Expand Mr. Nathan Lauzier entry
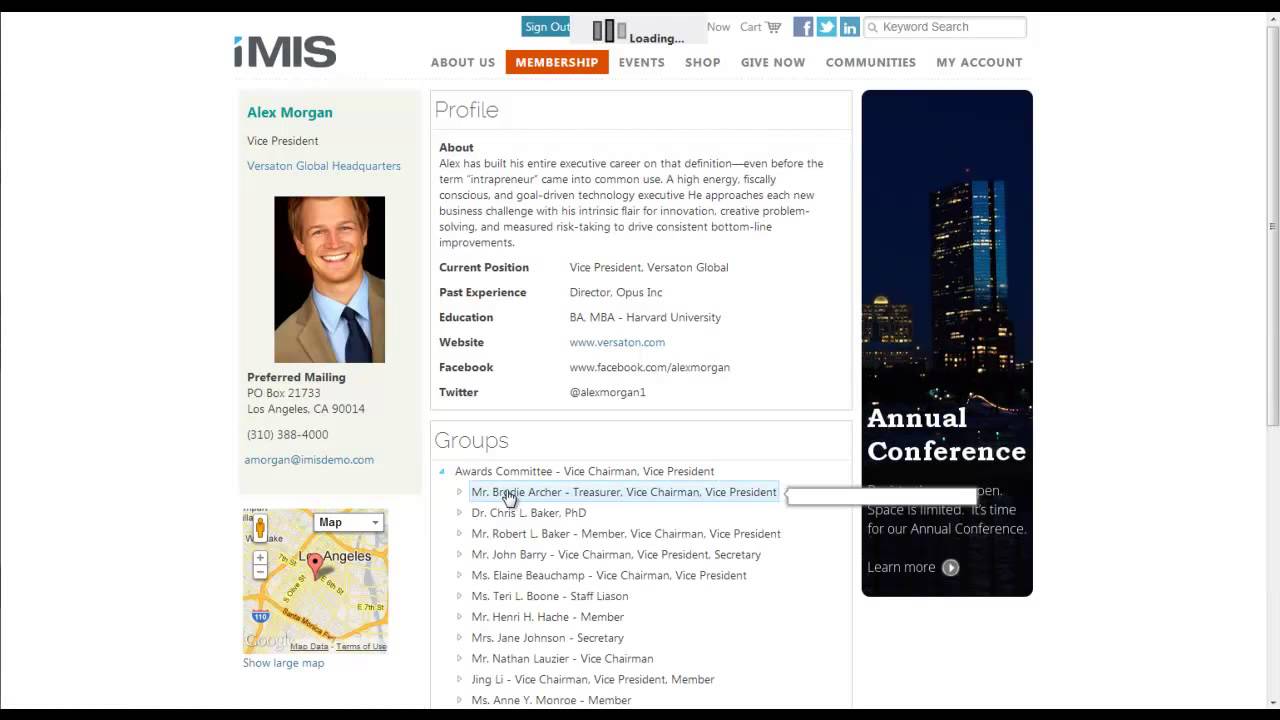This screenshot has height=720, width=1280. 459,659
